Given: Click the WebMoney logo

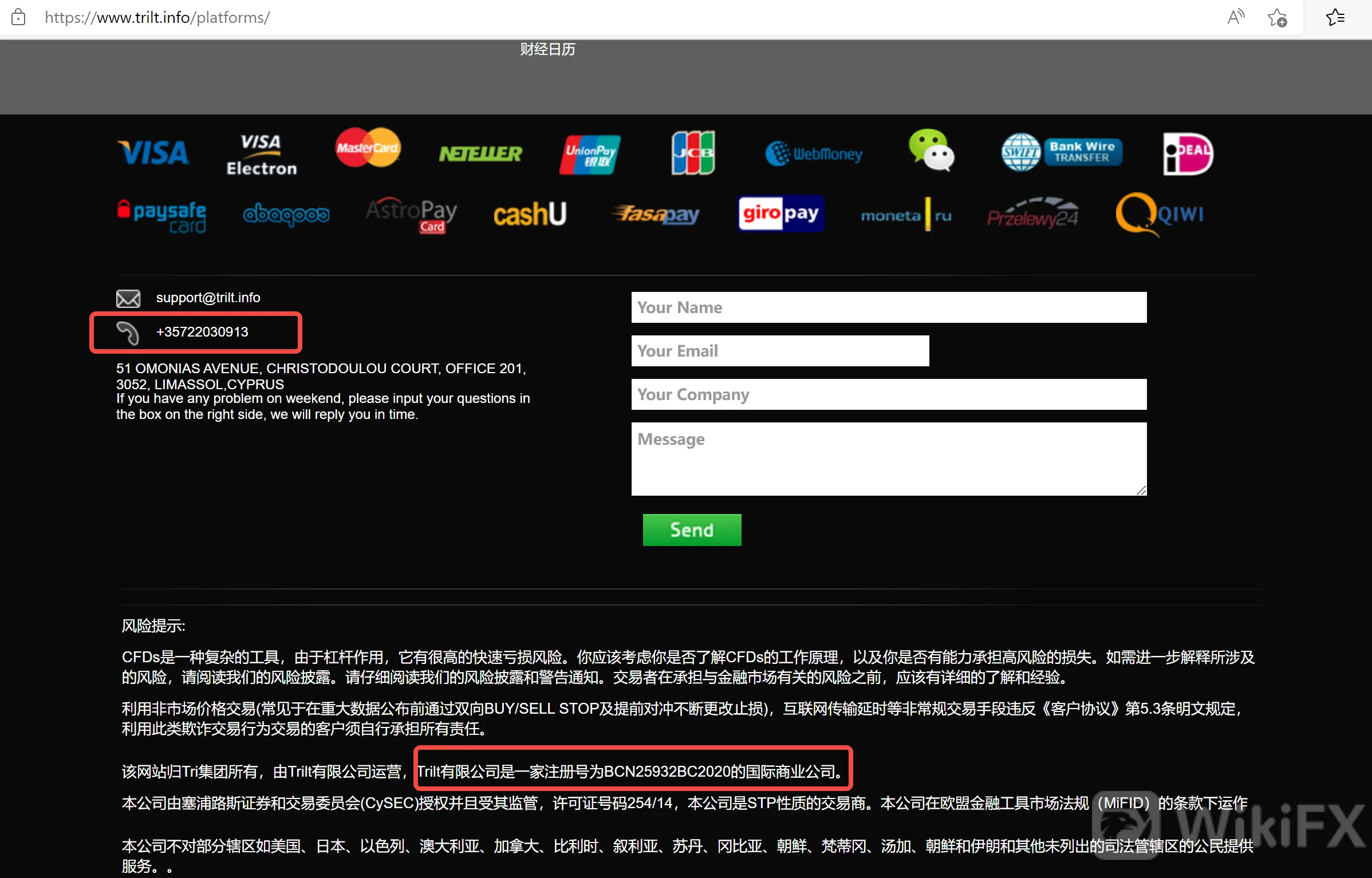Looking at the screenshot, I should tap(814, 153).
